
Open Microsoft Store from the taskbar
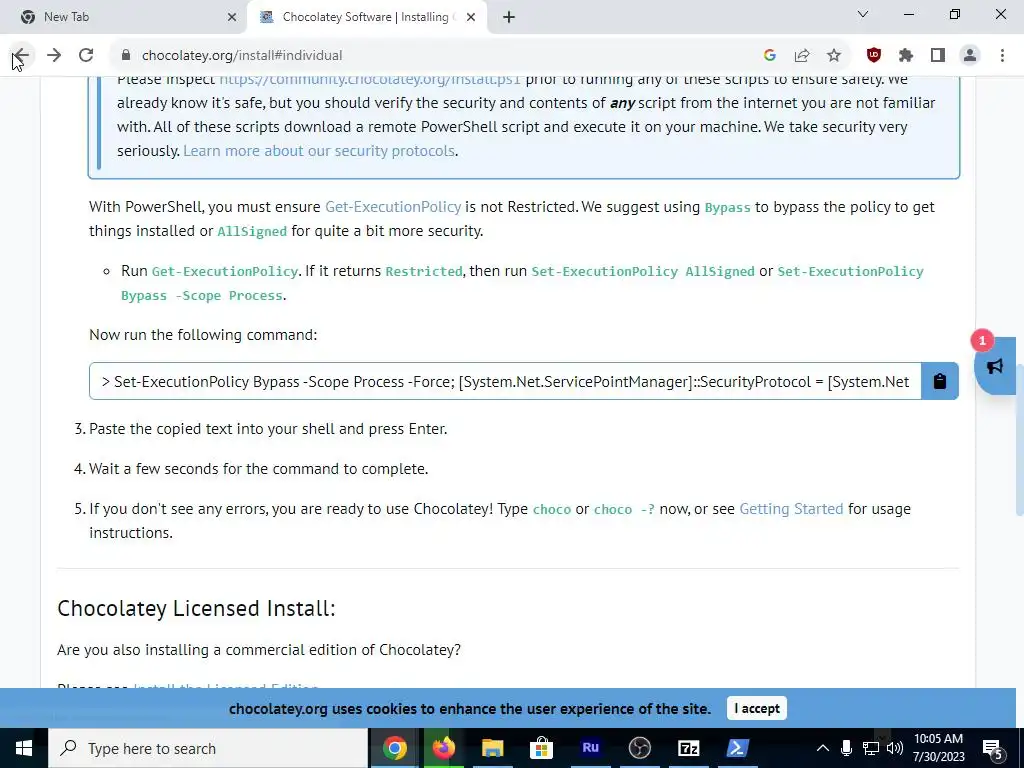click(x=541, y=748)
